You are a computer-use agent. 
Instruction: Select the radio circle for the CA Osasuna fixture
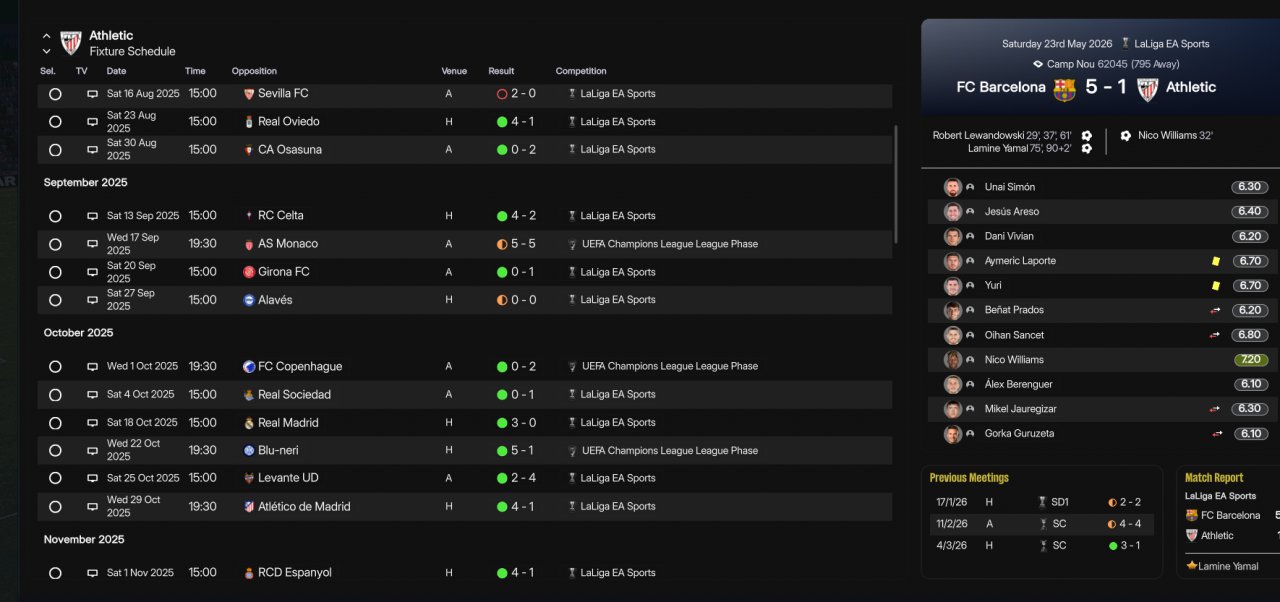coord(55,150)
